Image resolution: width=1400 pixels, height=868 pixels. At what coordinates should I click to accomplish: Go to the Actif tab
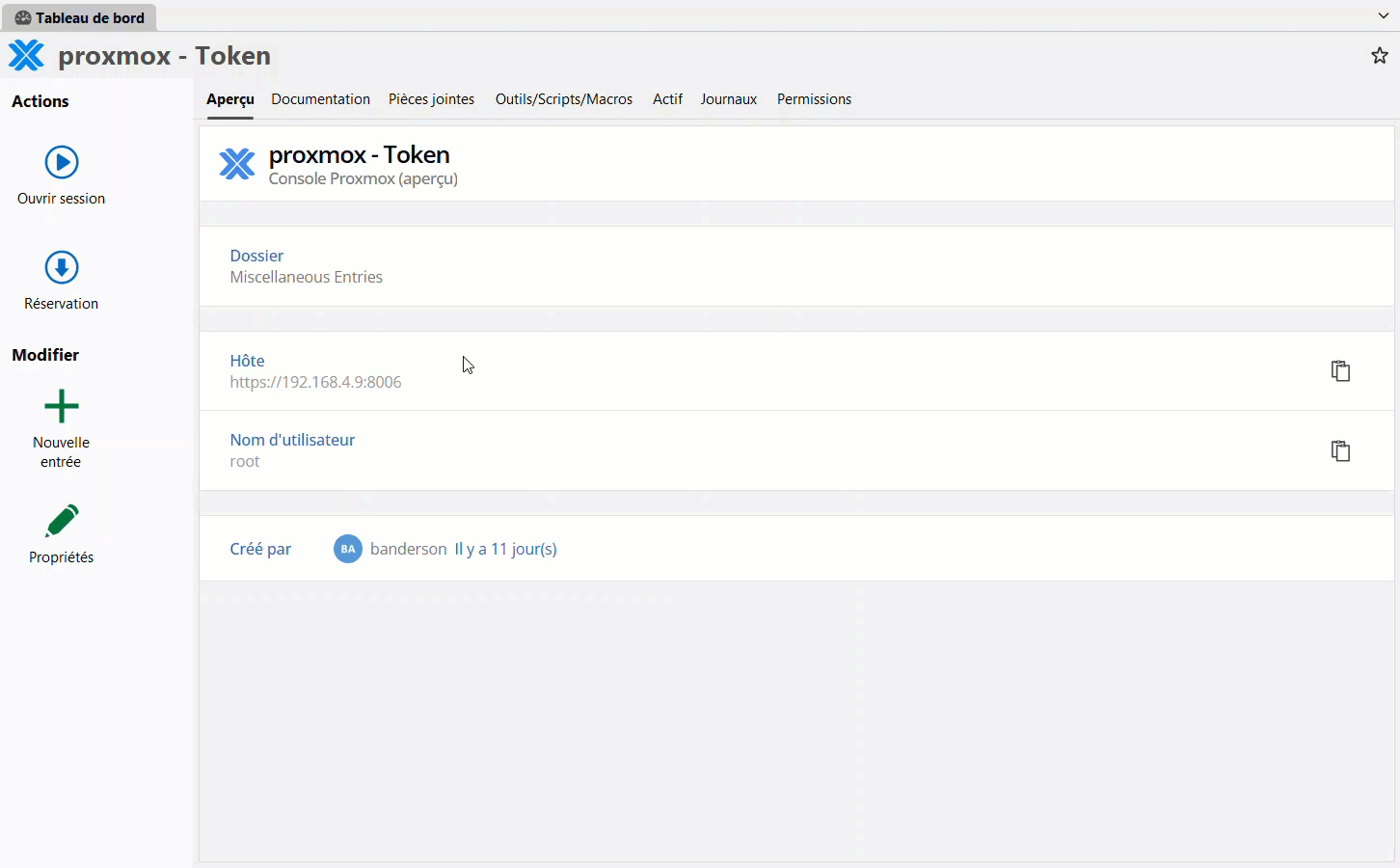(667, 99)
